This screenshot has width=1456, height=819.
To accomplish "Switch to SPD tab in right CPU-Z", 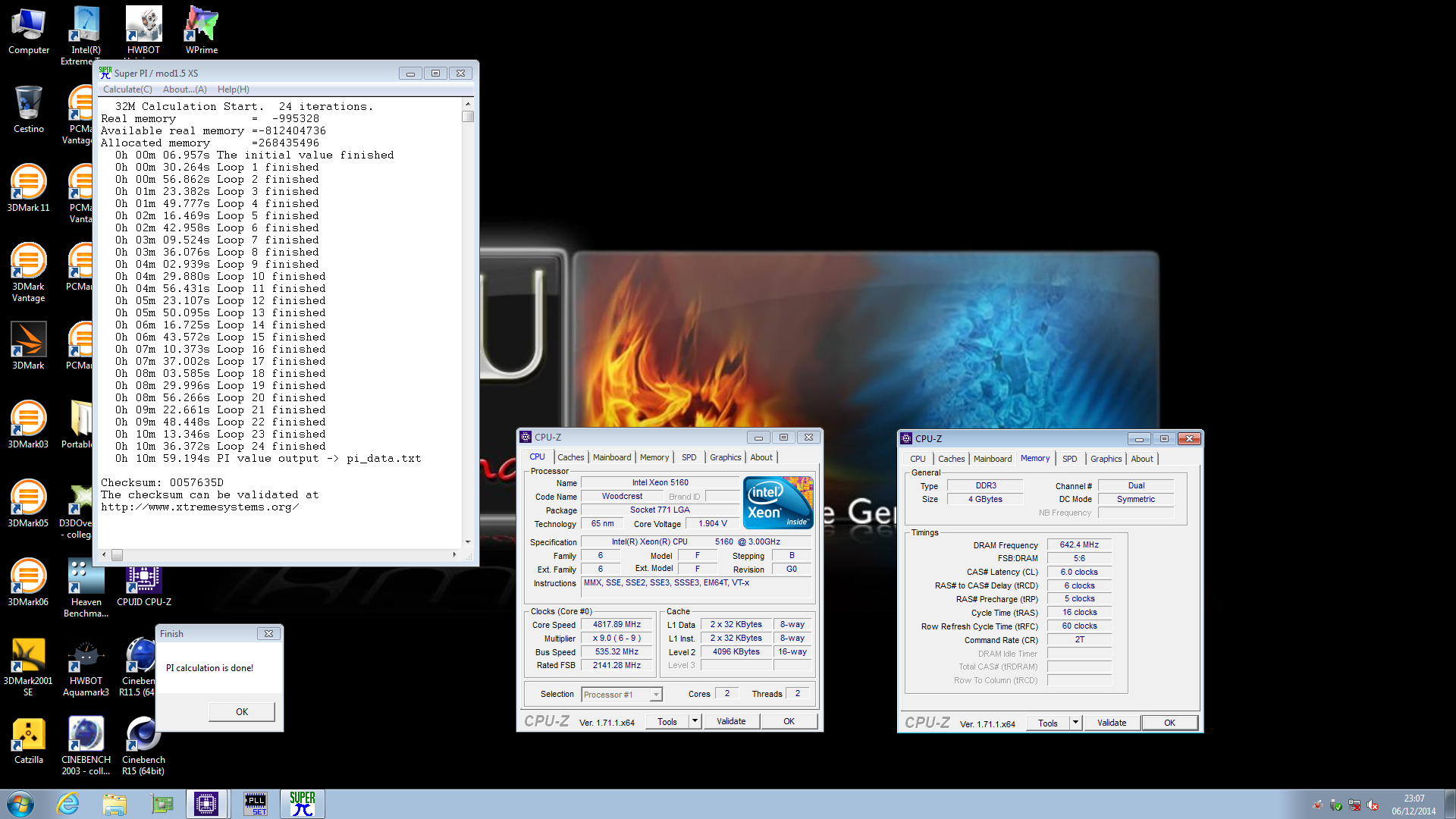I will (1069, 459).
